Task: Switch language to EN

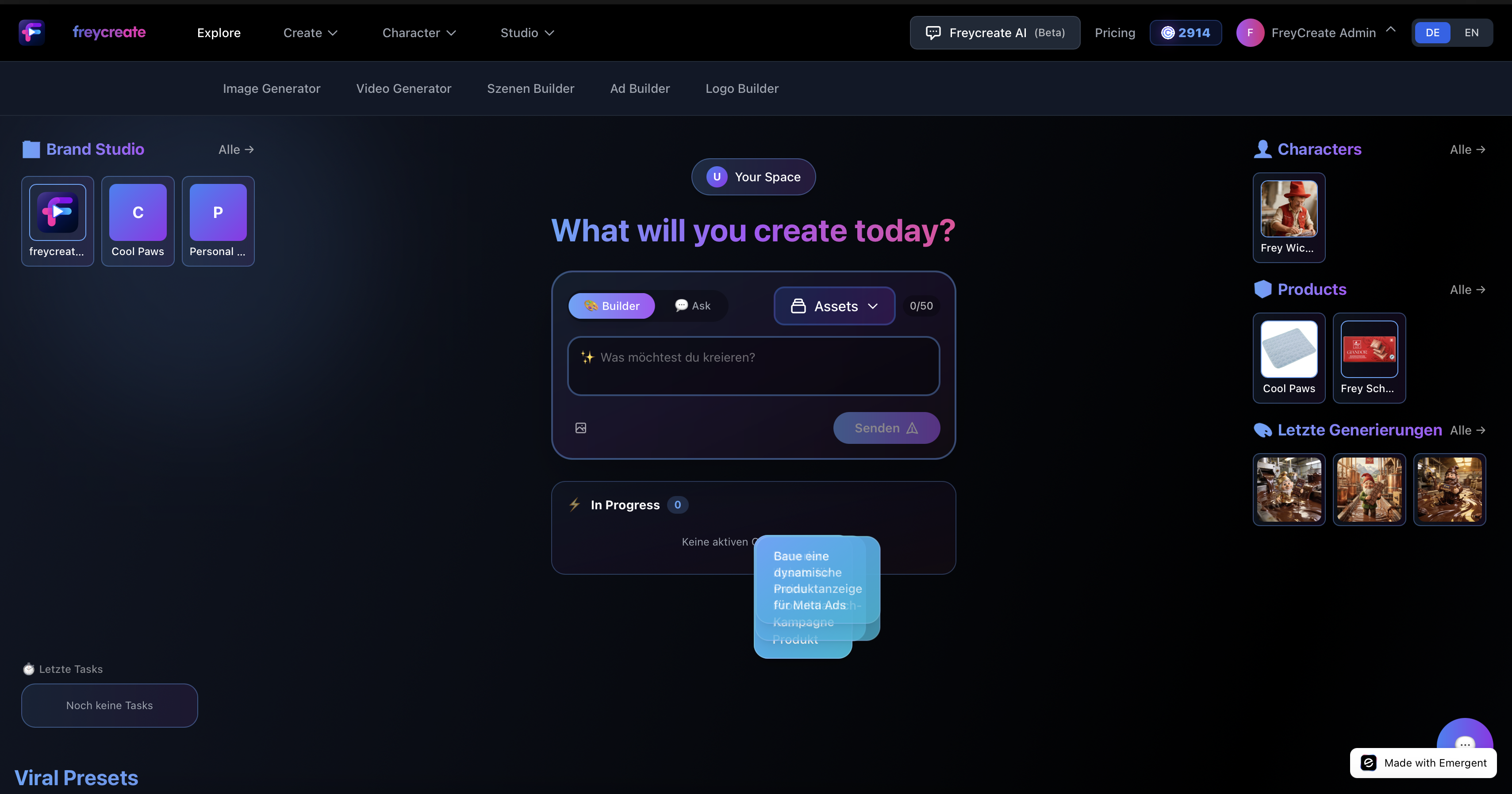Action: 1471,33
